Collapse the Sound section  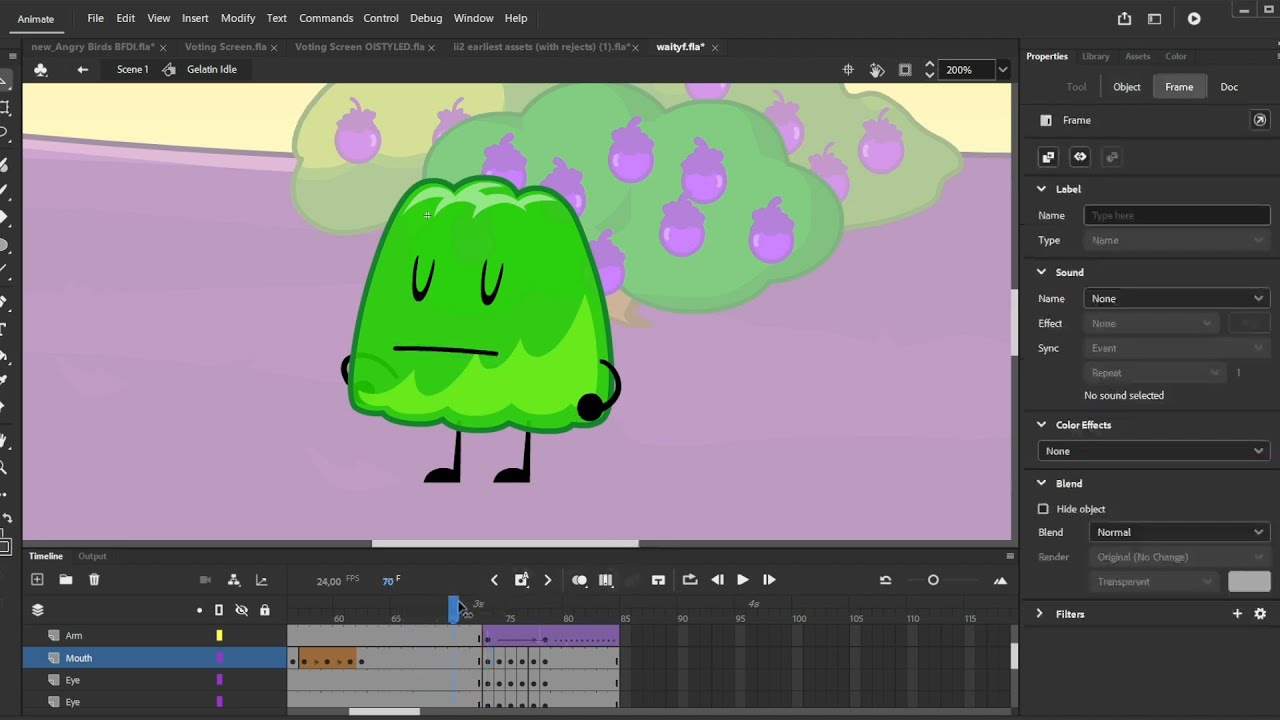pyautogui.click(x=1041, y=272)
